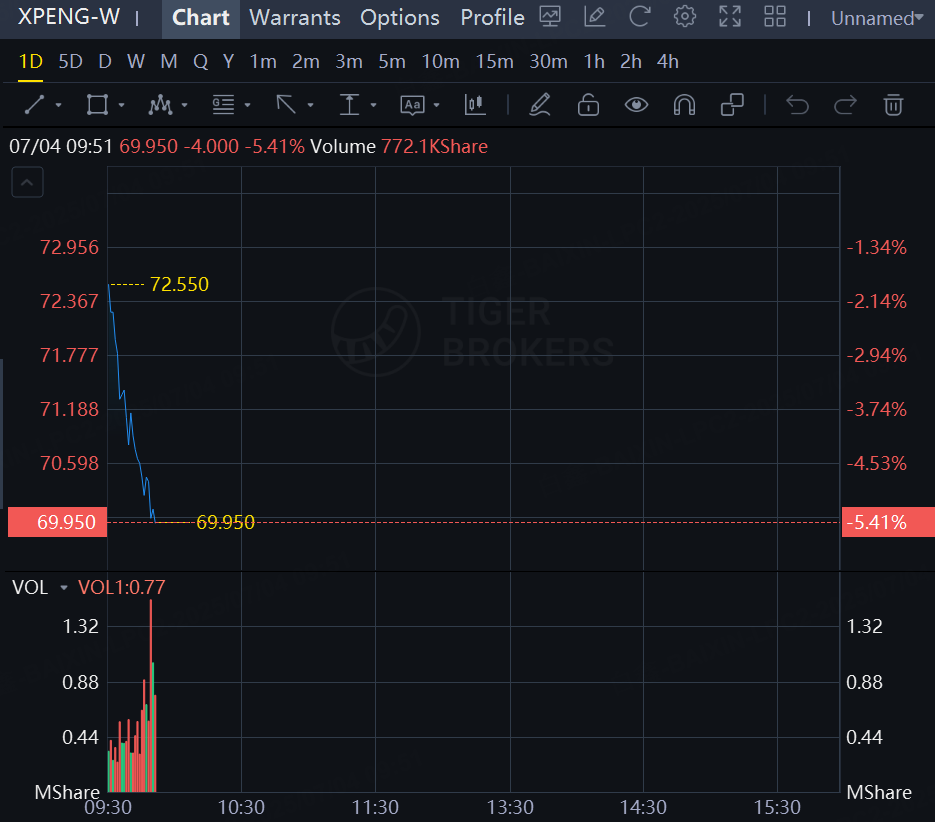Open the multi-chart grid layout
This screenshot has width=935, height=822.
coord(775,17)
